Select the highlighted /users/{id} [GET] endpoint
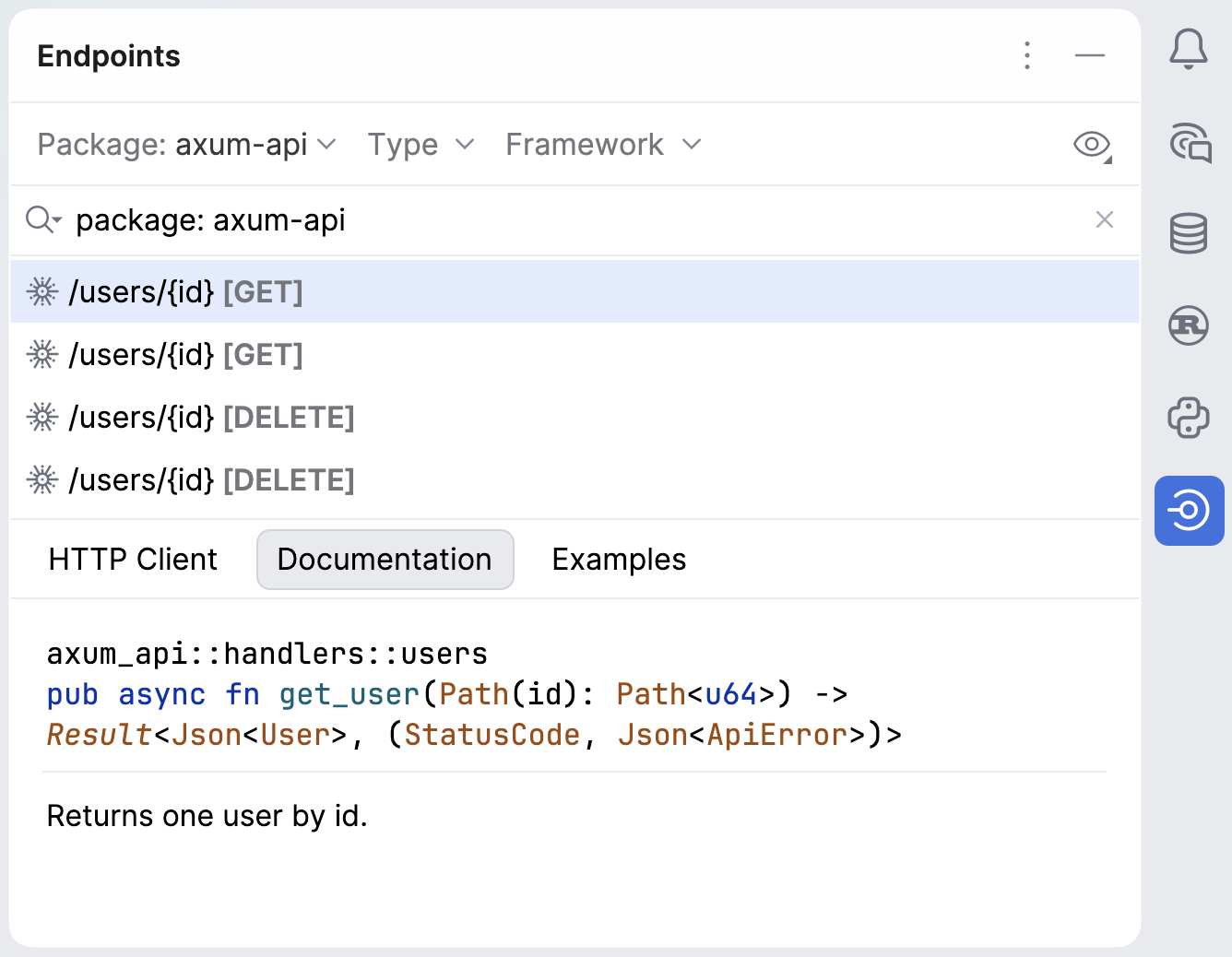Viewport: 1232px width, 957px height. (x=575, y=292)
